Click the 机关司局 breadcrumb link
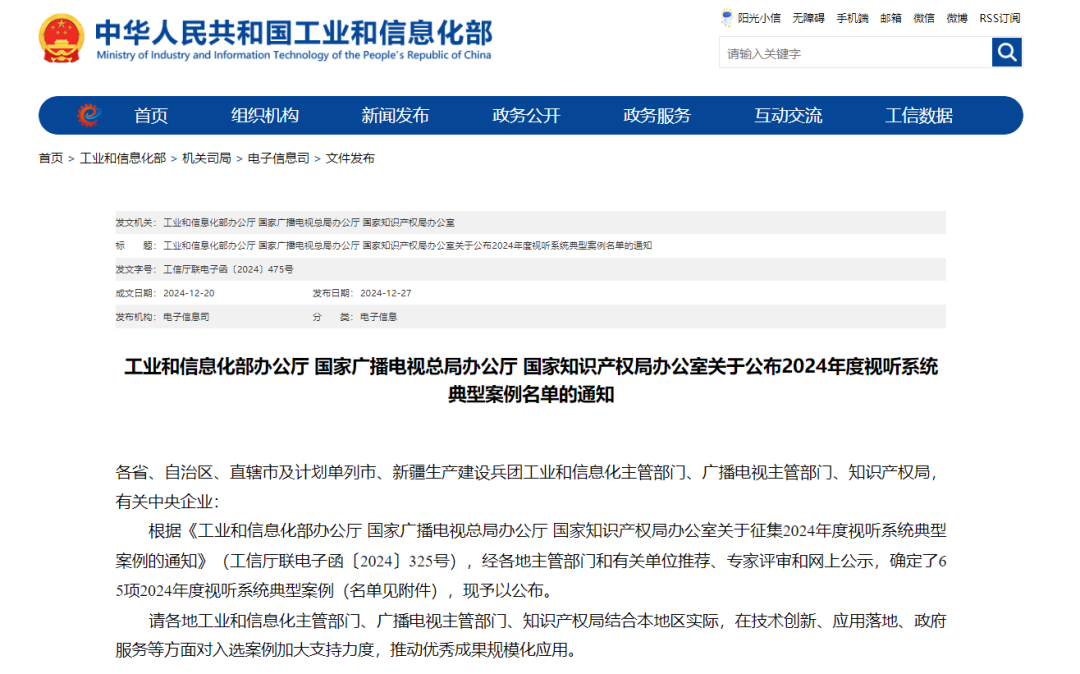The height and width of the screenshot is (674, 1080). point(206,158)
